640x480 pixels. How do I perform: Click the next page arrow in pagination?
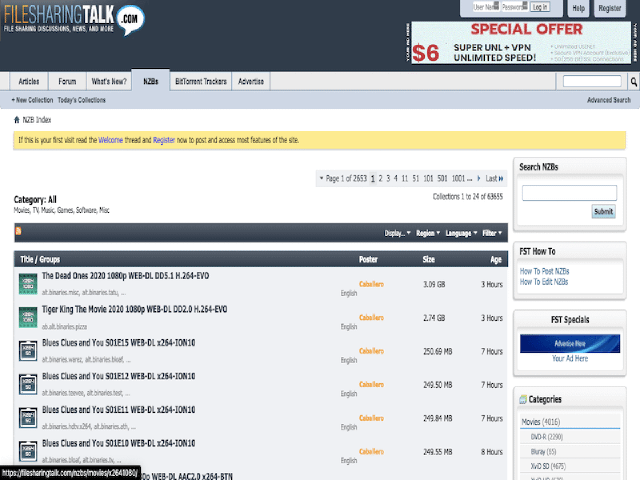[x=479, y=178]
